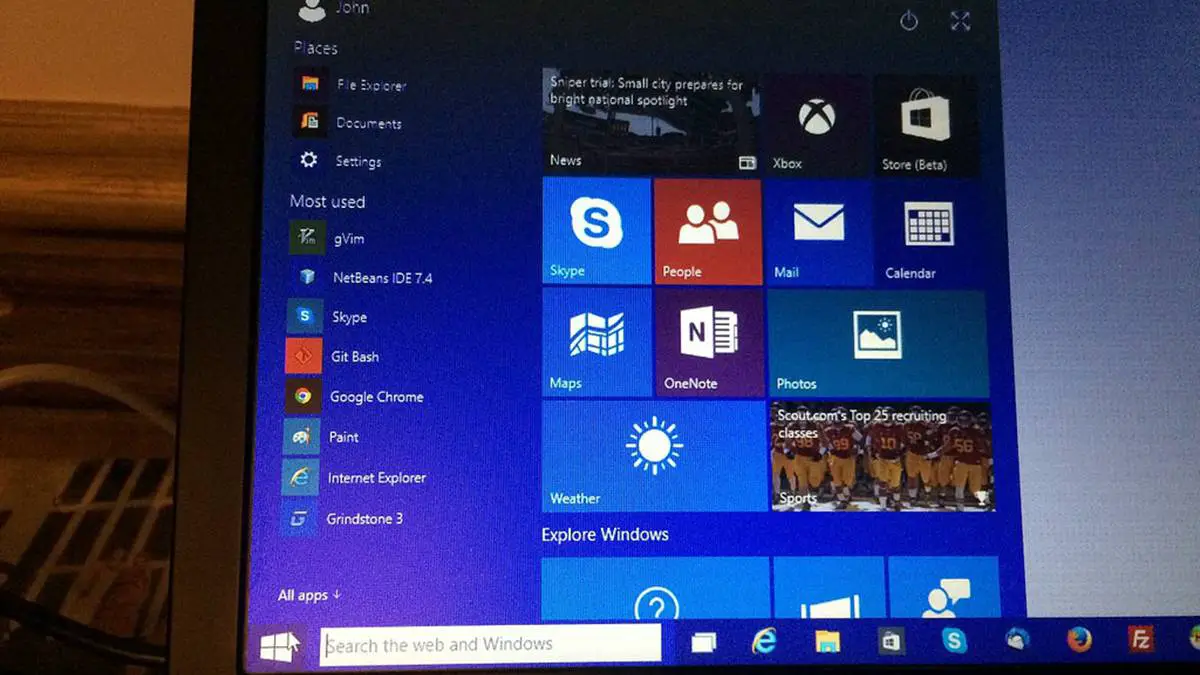Open Firefox from the taskbar
This screenshot has height=675, width=1200.
tap(1079, 639)
